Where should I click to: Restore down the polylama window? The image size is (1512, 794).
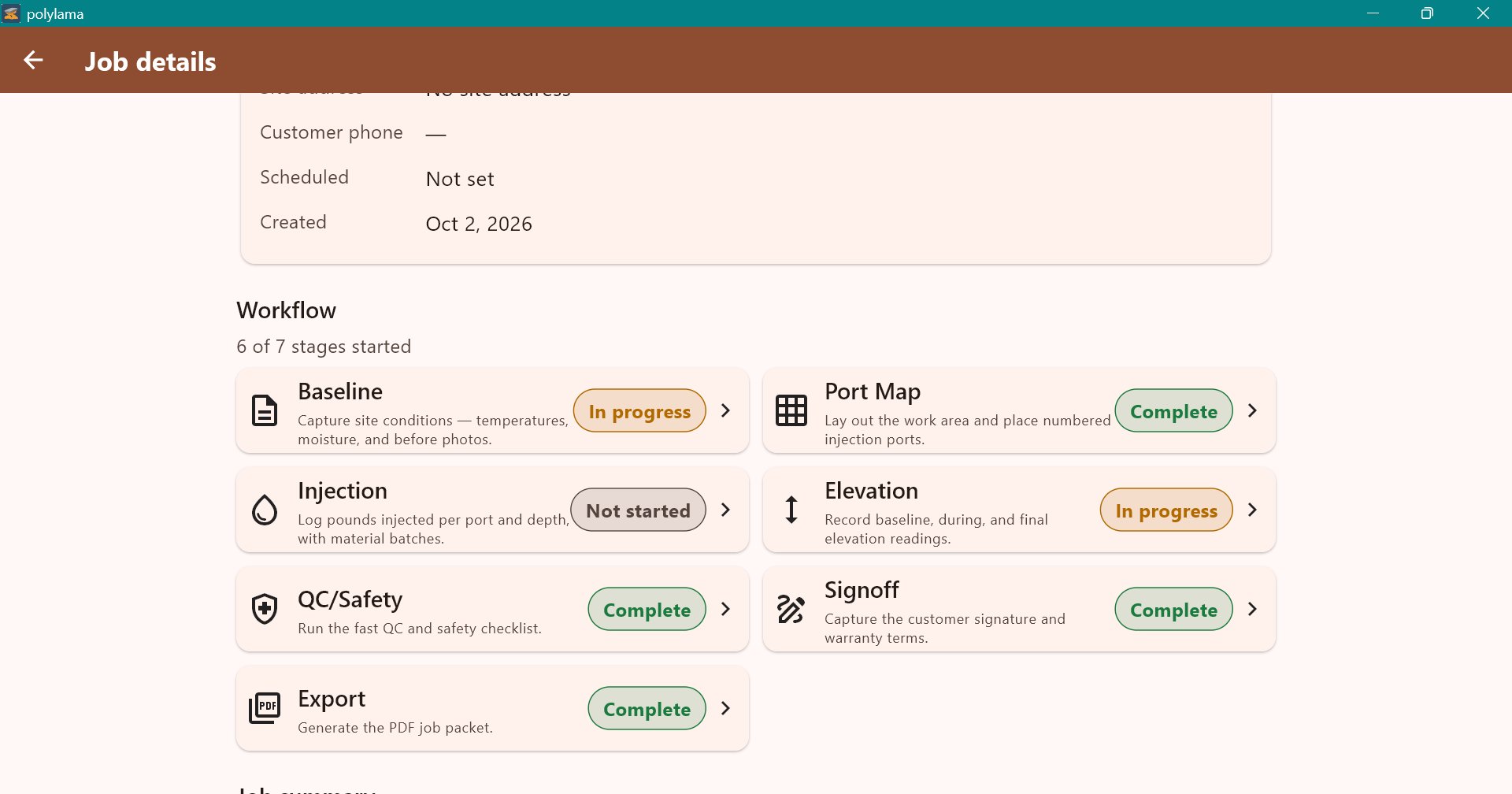click(x=1427, y=13)
